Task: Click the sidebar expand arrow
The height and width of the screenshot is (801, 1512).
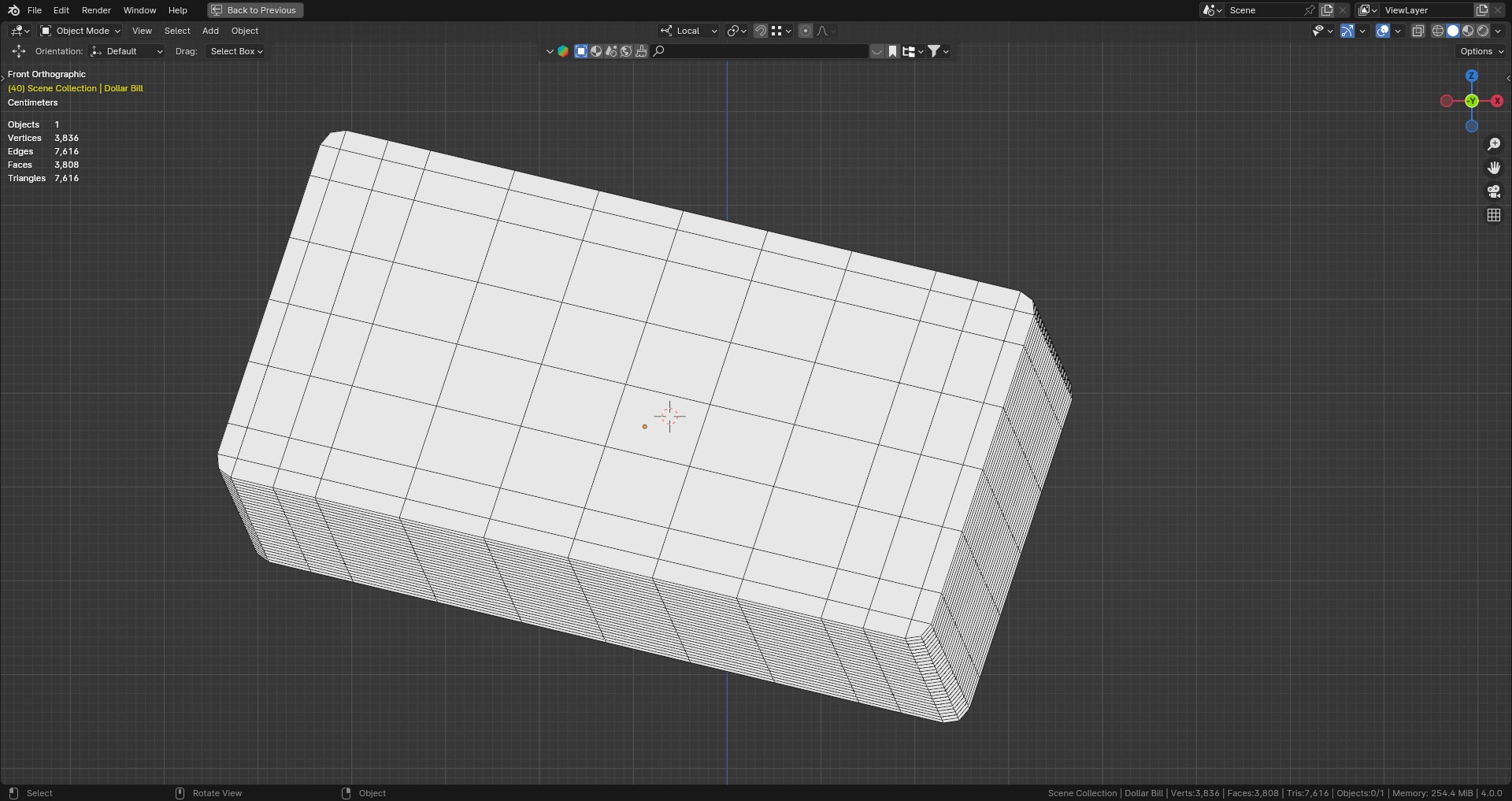Action: pos(1507,78)
